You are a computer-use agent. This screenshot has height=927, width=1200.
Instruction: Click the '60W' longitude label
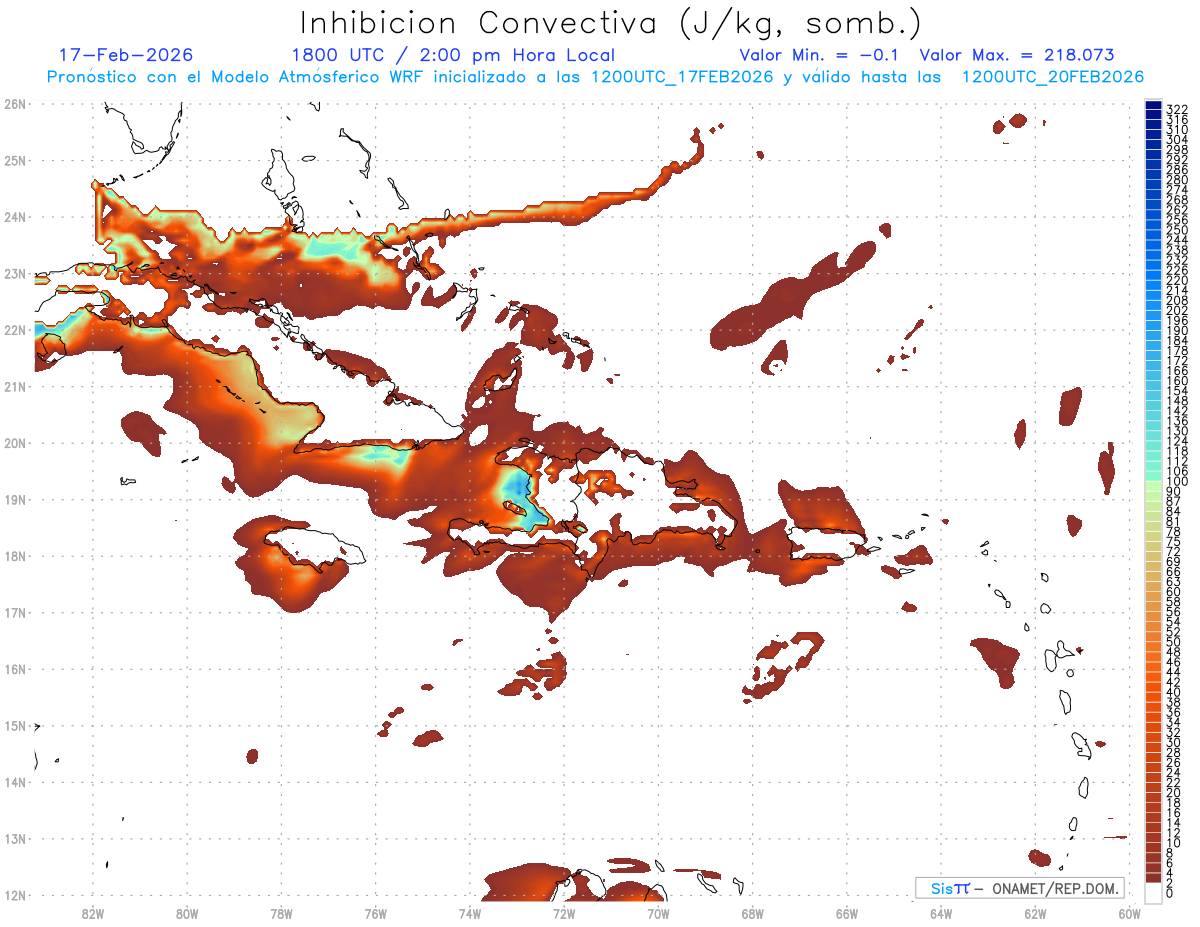1130,913
